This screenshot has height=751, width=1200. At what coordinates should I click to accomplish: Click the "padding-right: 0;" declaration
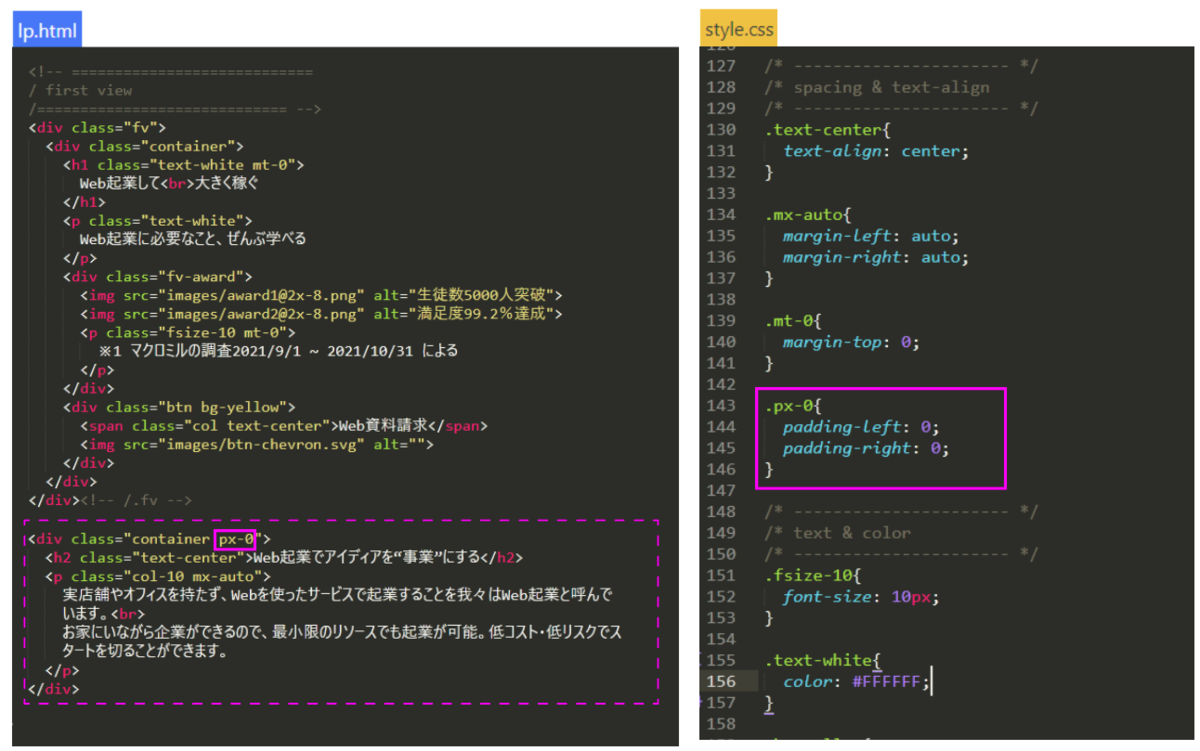pos(866,448)
